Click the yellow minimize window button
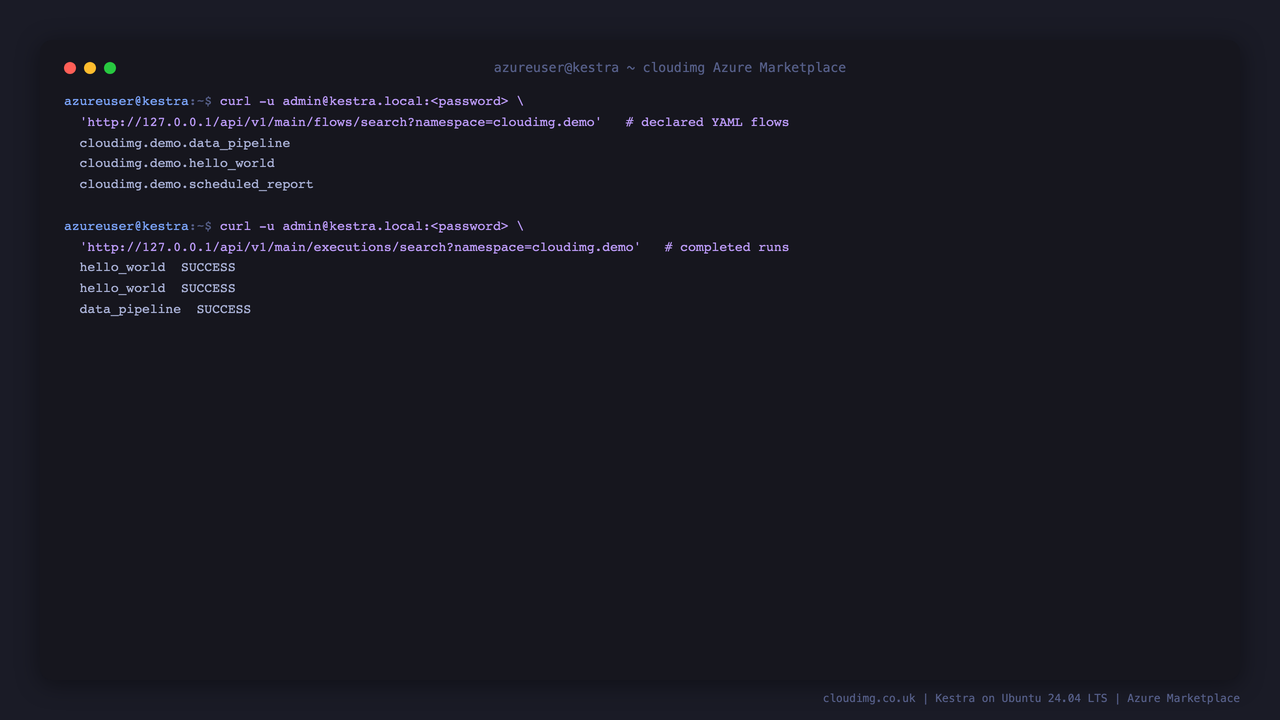This screenshot has width=1280, height=720. pos(90,68)
